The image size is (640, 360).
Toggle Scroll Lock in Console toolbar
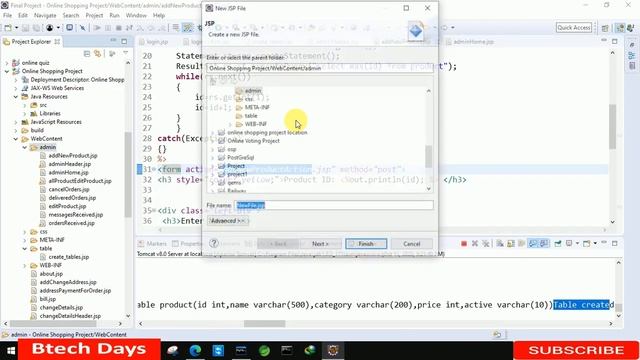pyautogui.click(x=511, y=244)
